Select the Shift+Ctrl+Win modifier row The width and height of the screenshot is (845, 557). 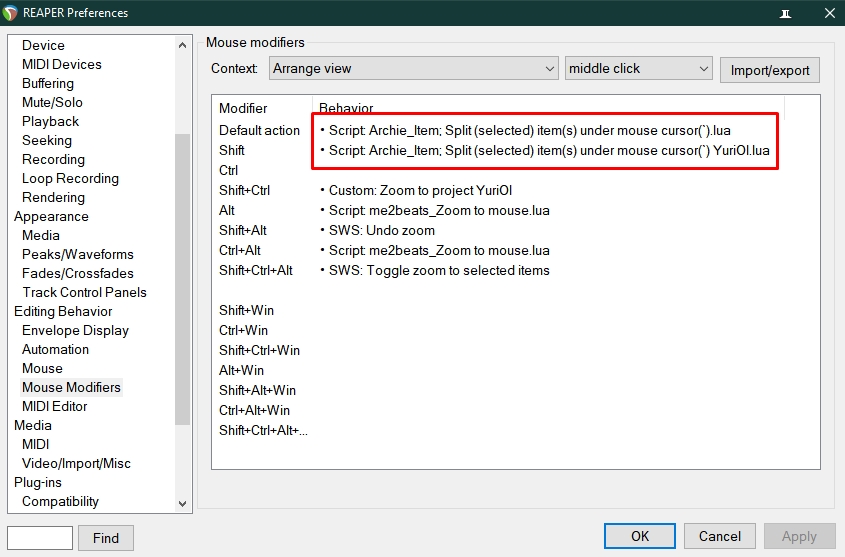coord(516,350)
